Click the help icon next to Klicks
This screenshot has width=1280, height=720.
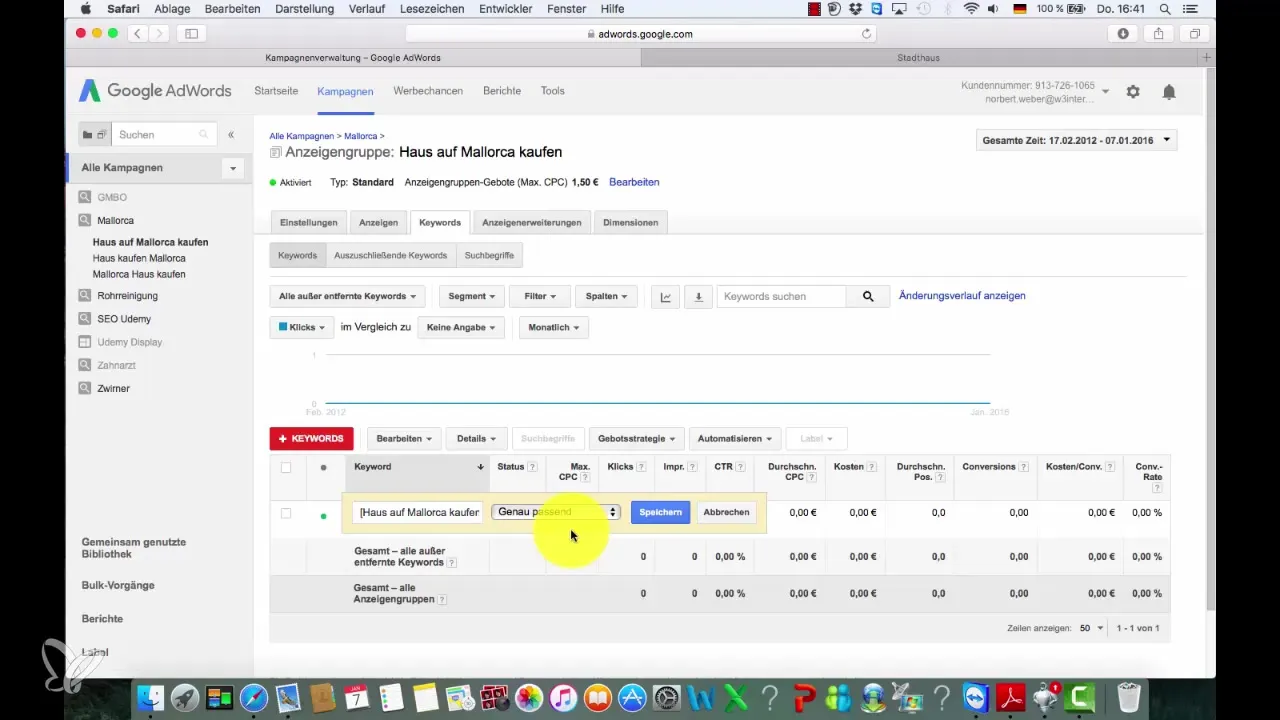click(x=641, y=467)
